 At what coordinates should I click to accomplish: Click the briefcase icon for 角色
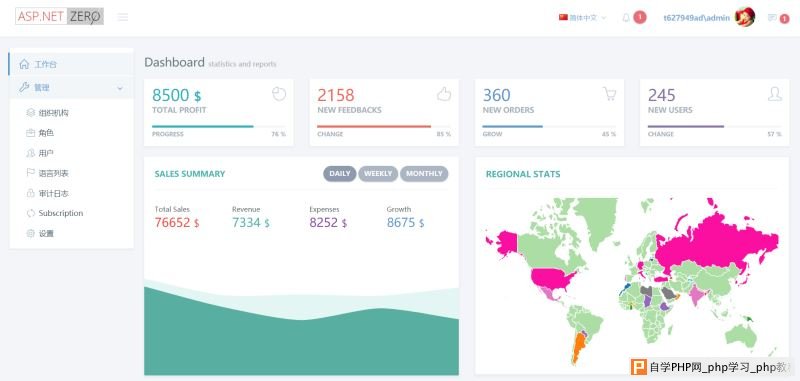(x=31, y=133)
